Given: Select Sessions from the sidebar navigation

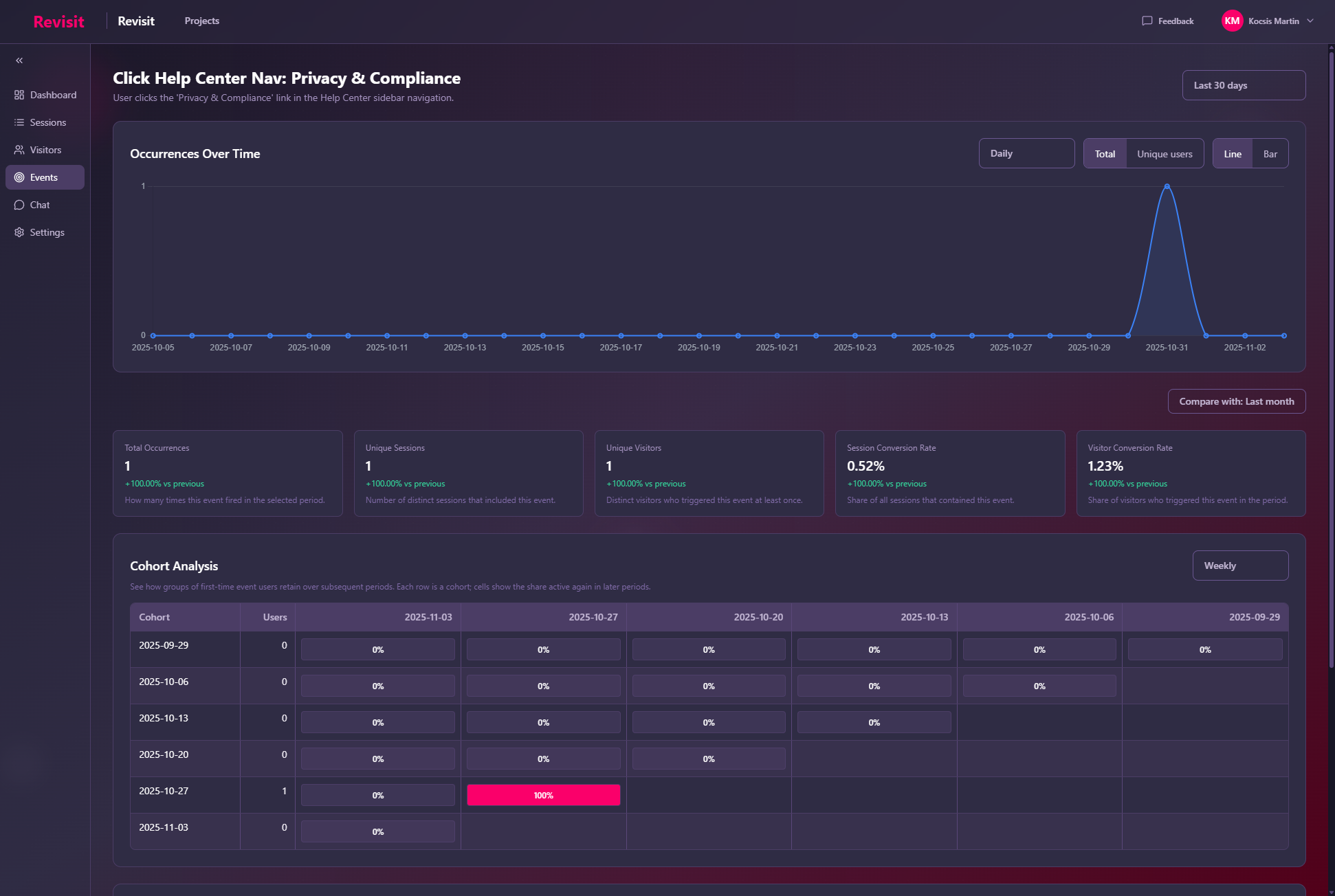Looking at the screenshot, I should (x=47, y=122).
